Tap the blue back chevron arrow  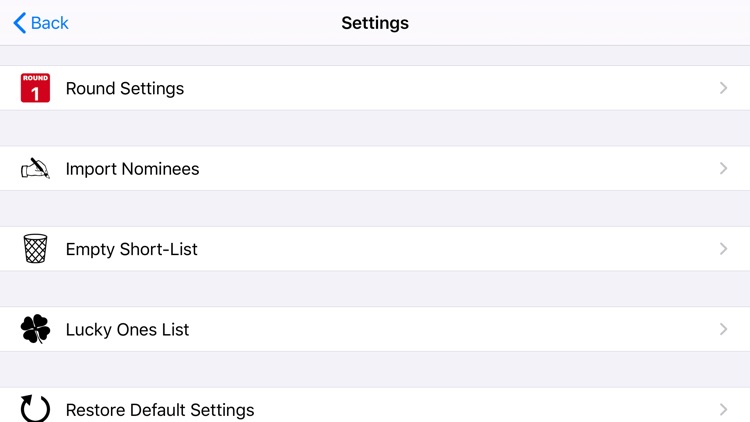19,23
